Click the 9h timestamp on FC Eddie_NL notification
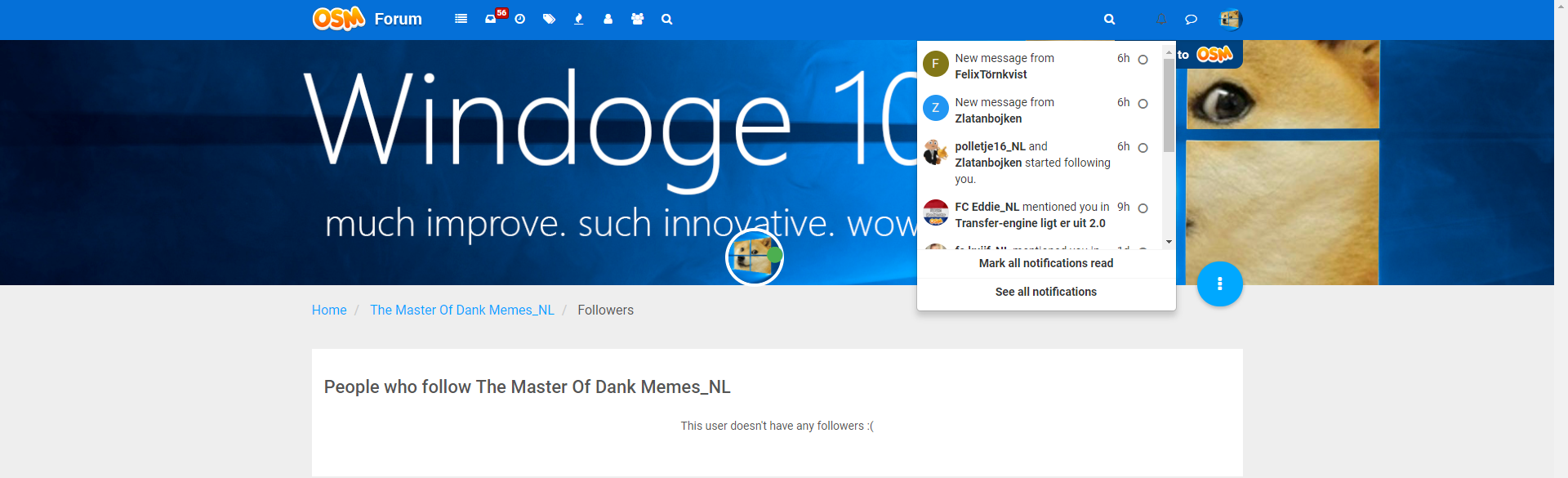Image resolution: width=1568 pixels, height=478 pixels. pyautogui.click(x=1124, y=207)
